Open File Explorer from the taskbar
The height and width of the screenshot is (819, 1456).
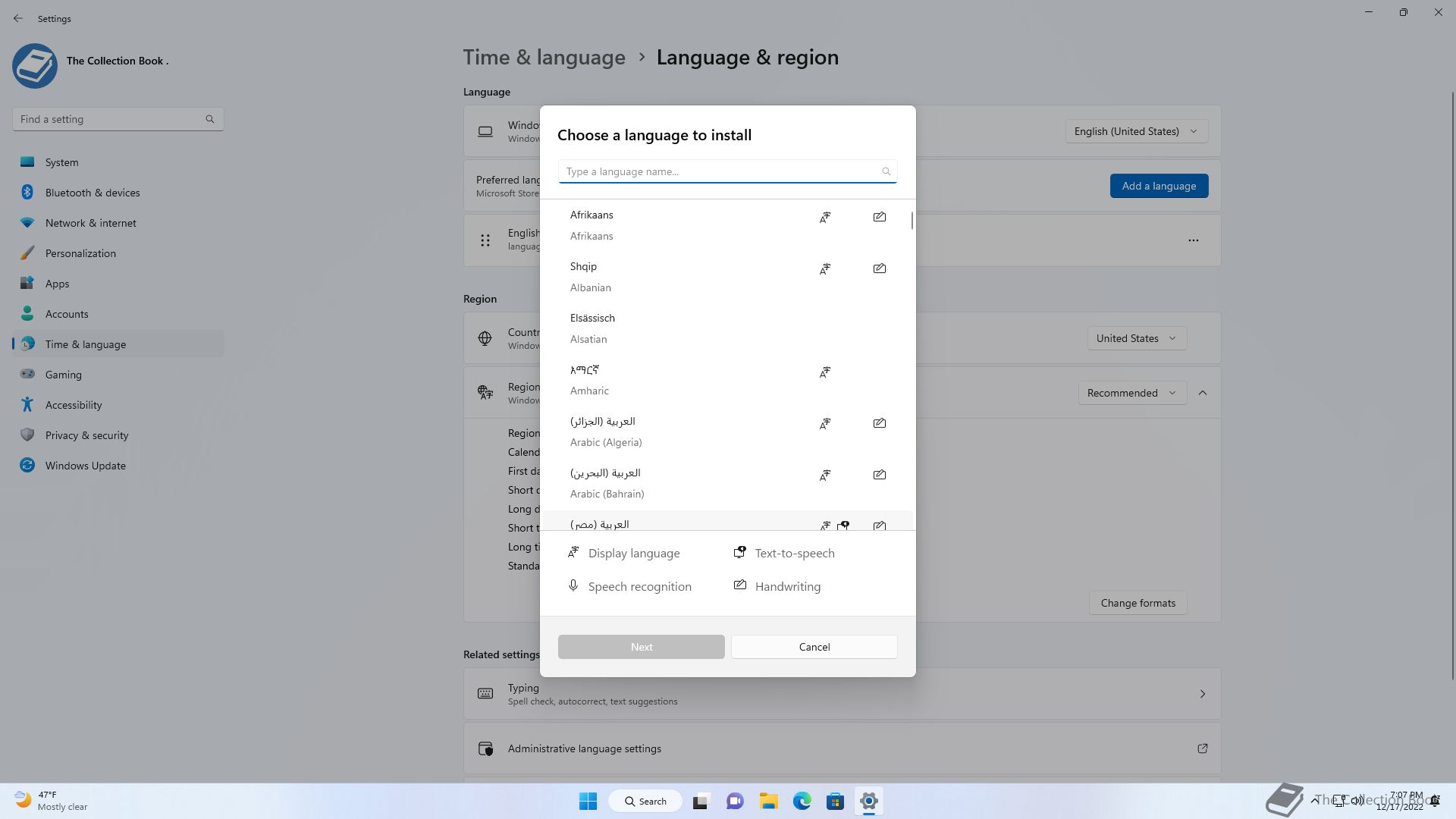(x=768, y=801)
